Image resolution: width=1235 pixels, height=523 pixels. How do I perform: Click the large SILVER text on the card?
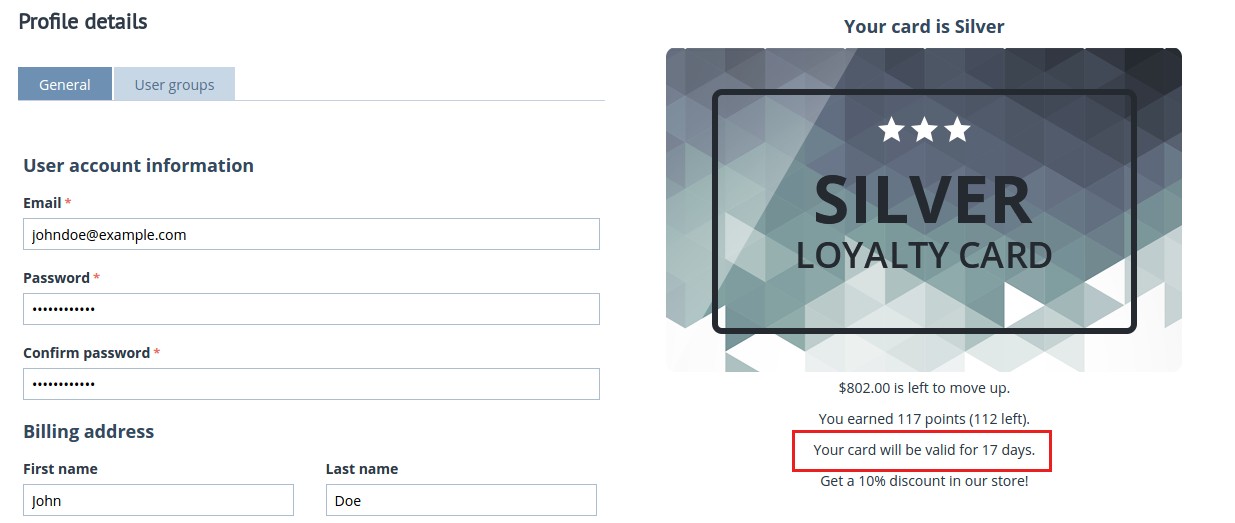coord(923,200)
